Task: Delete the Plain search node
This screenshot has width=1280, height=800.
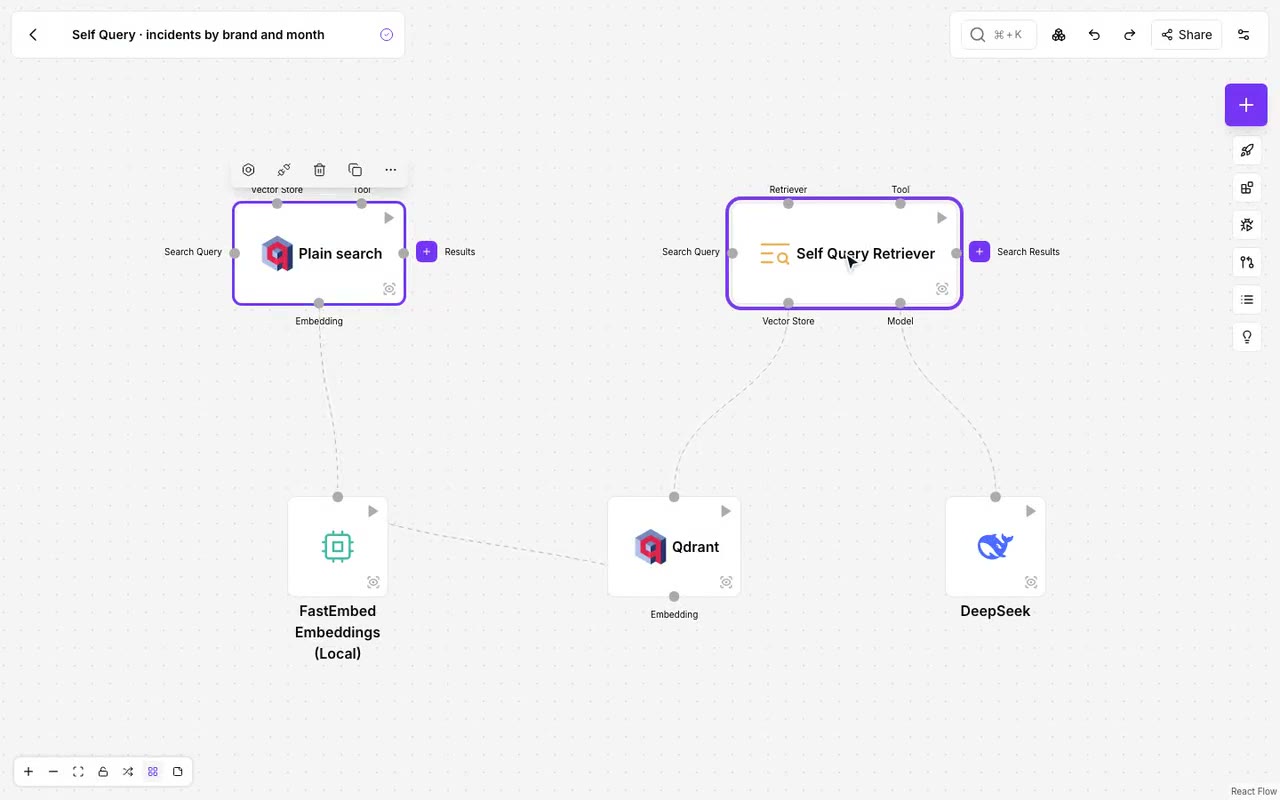Action: point(319,170)
